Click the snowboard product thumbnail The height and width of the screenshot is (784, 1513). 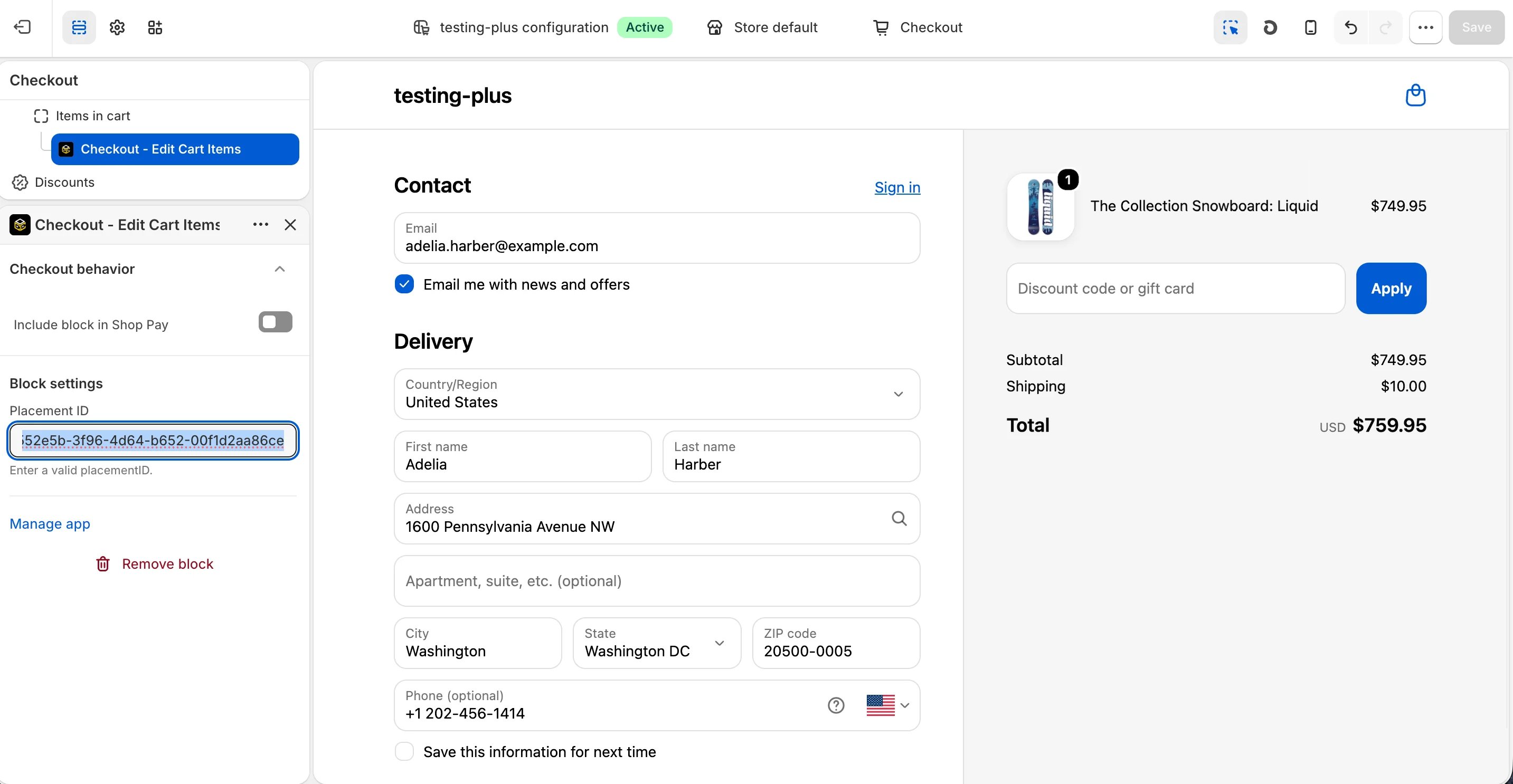pyautogui.click(x=1040, y=207)
